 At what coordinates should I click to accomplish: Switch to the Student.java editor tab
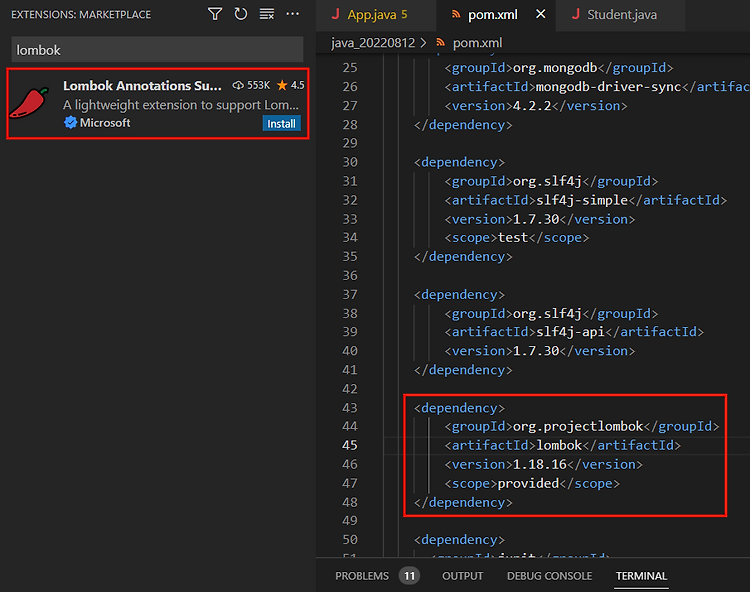(x=622, y=15)
